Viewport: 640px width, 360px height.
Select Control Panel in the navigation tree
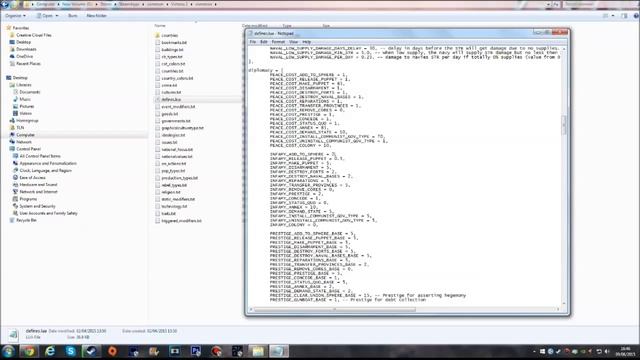click(28, 149)
